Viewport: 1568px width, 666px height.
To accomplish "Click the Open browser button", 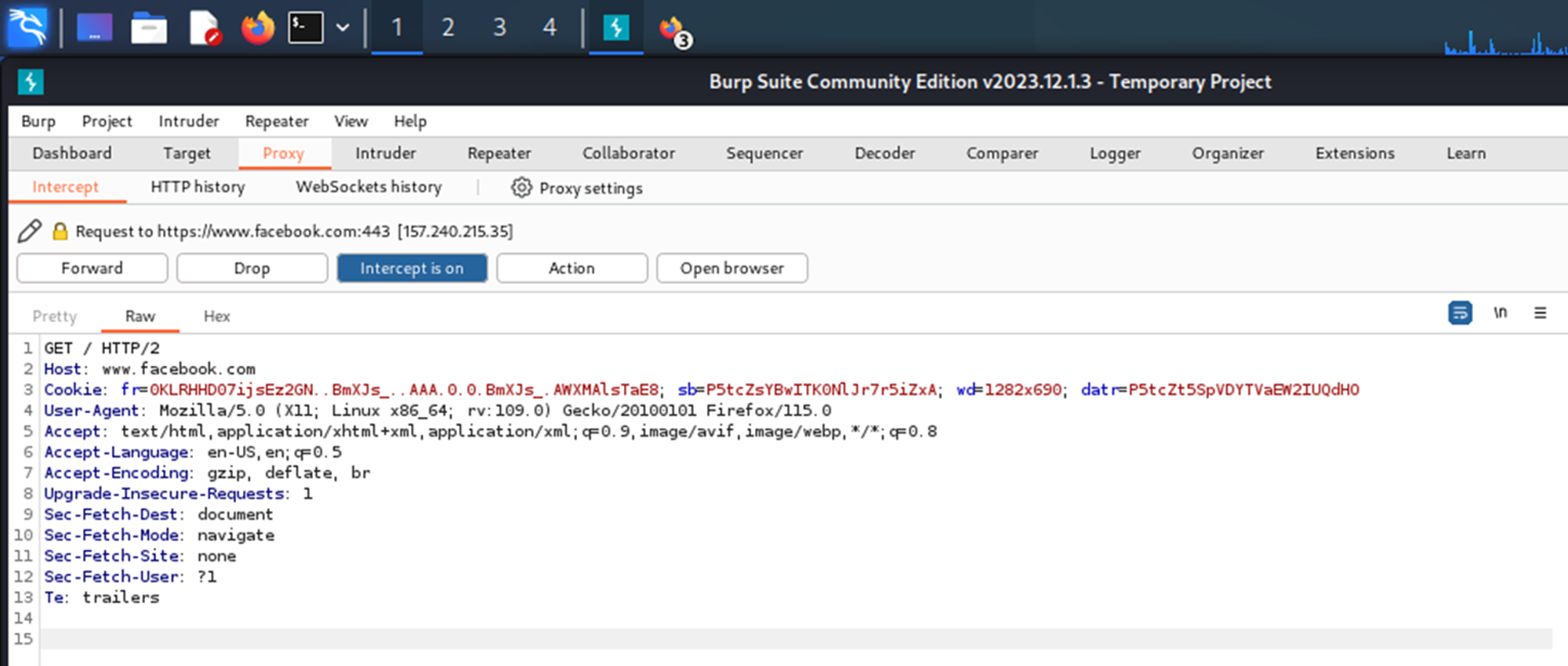I will point(731,268).
